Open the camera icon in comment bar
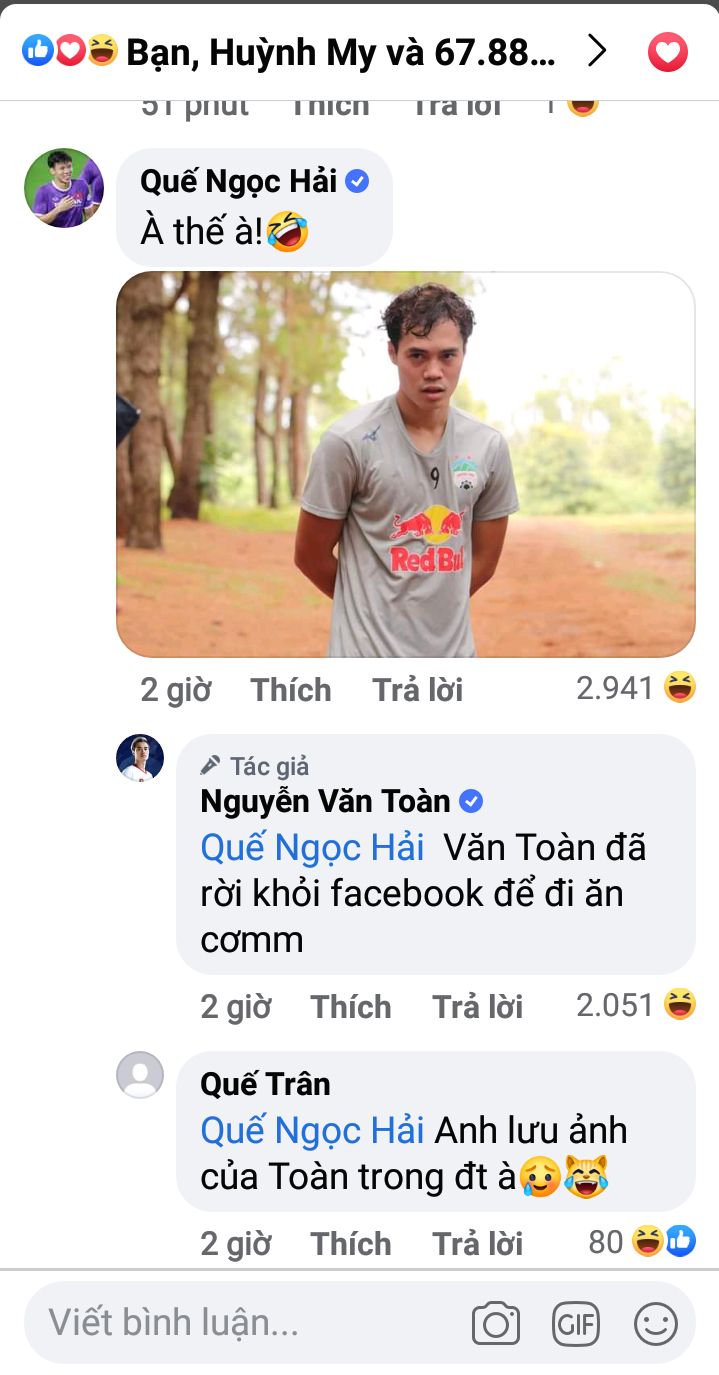The height and width of the screenshot is (1375, 719). point(496,1325)
